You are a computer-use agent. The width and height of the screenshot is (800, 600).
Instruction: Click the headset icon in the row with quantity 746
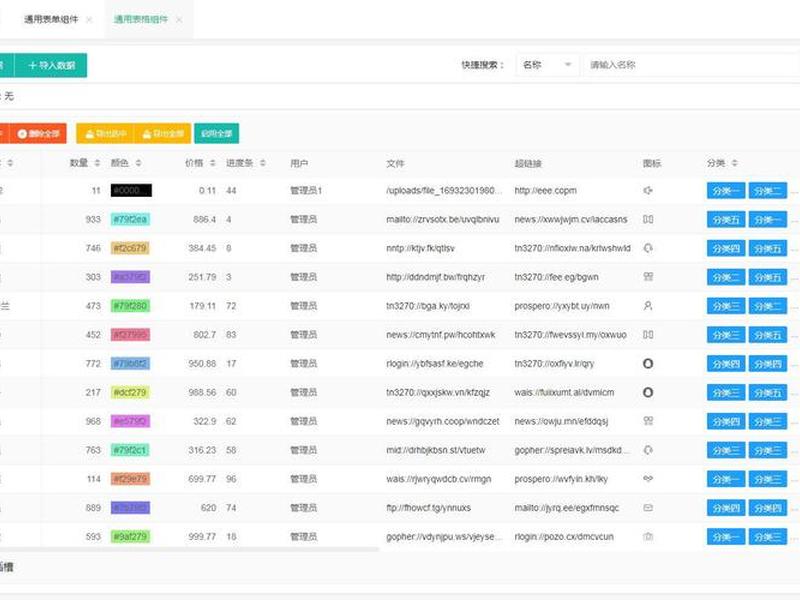648,248
